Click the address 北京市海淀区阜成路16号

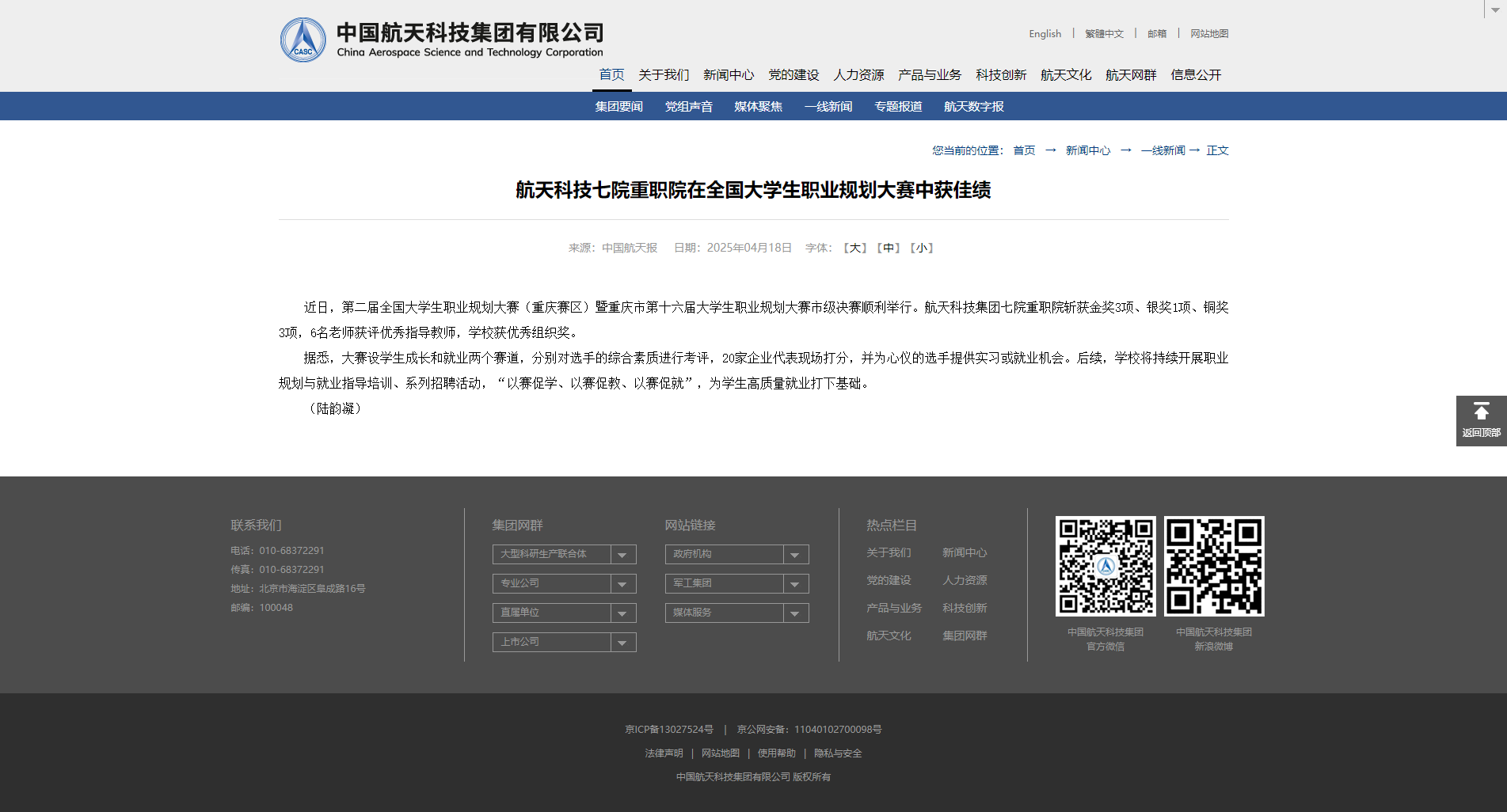(x=312, y=589)
